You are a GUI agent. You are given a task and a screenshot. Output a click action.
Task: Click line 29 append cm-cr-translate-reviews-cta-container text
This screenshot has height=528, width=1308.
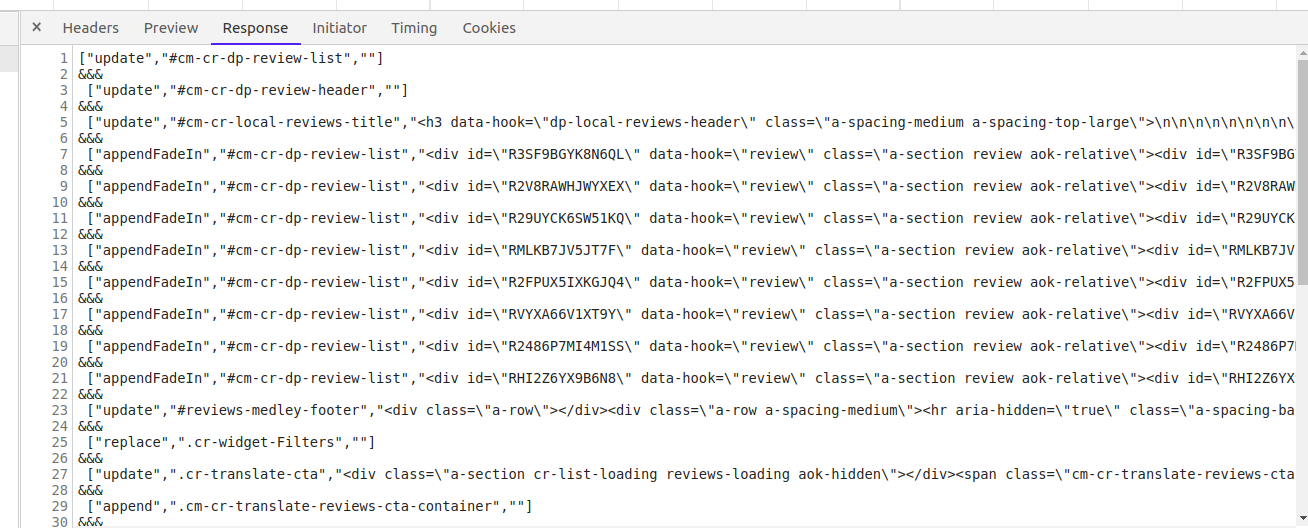point(311,506)
